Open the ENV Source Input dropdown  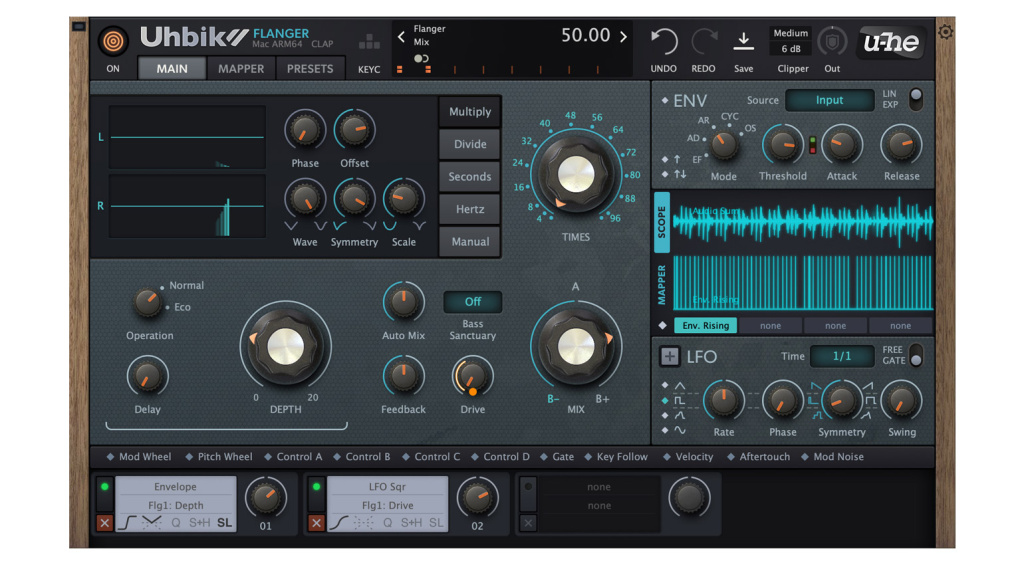829,100
